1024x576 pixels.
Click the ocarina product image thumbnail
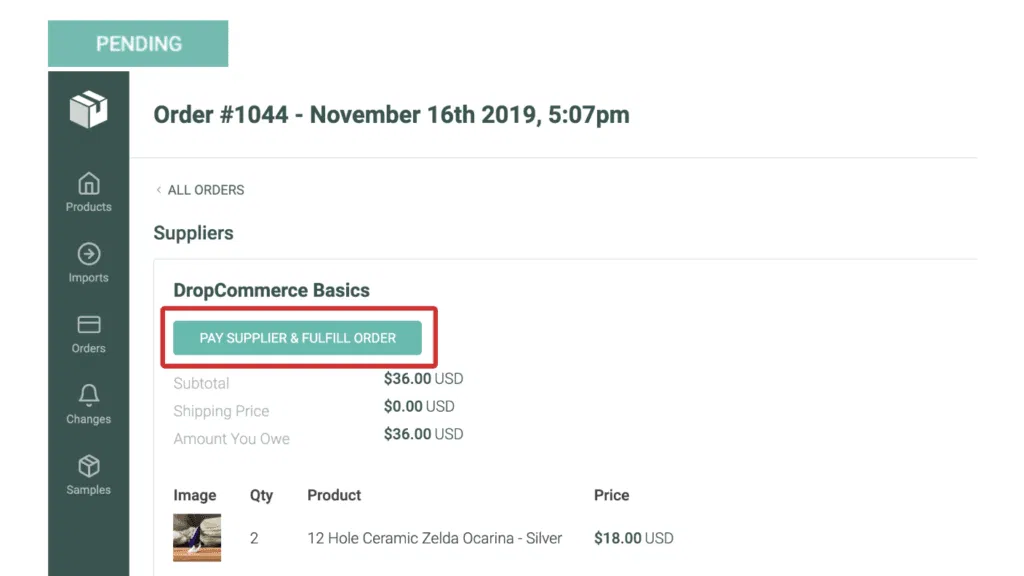point(196,537)
